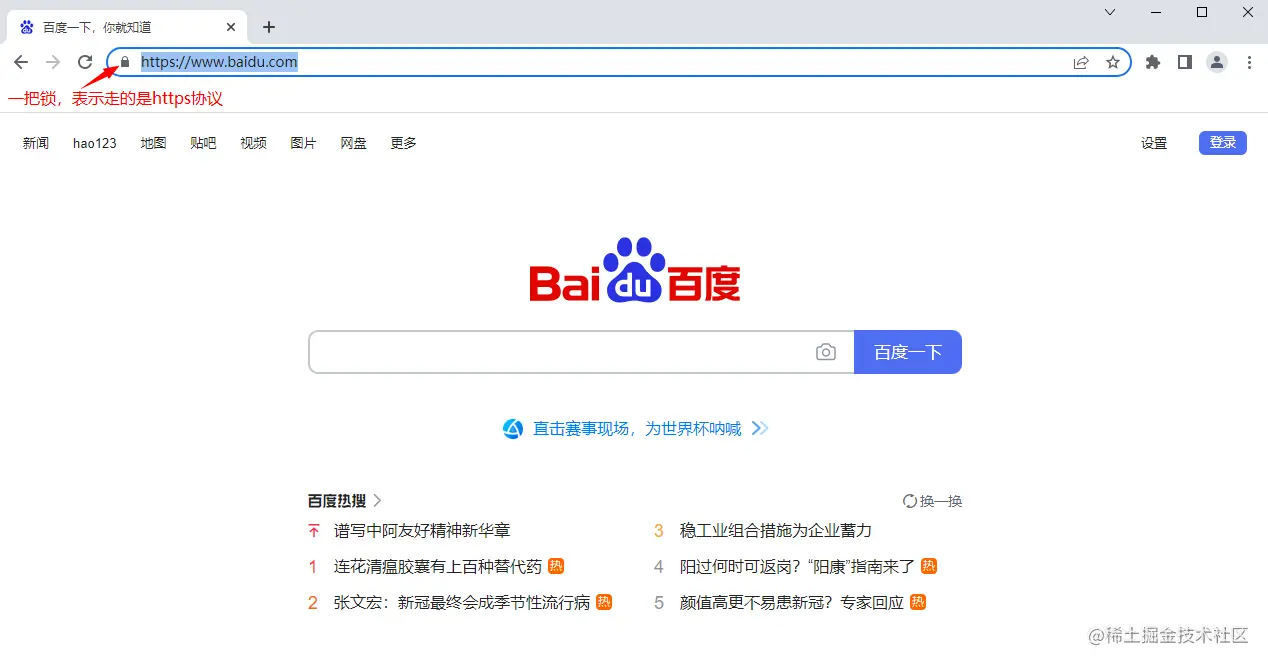
Task: Click the 热 badge after 颜值高 headline
Action: click(918, 602)
